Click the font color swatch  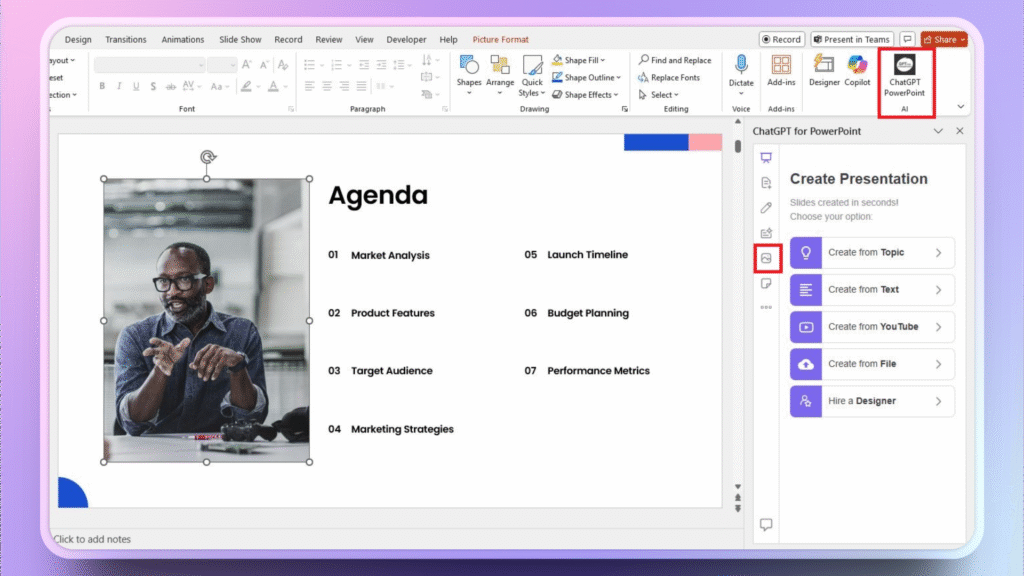point(274,86)
